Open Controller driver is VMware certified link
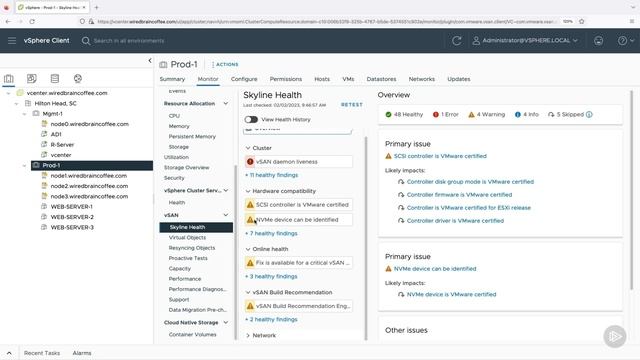The image size is (640, 360). 455,221
